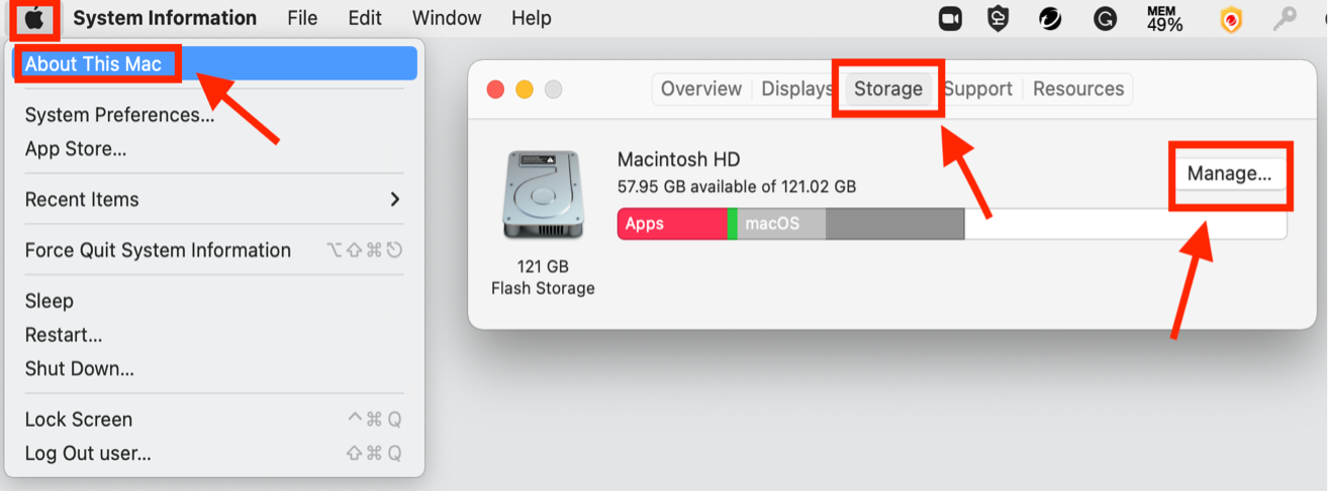Click the shield status icon in menu bar
1332x495 pixels.
point(998,18)
